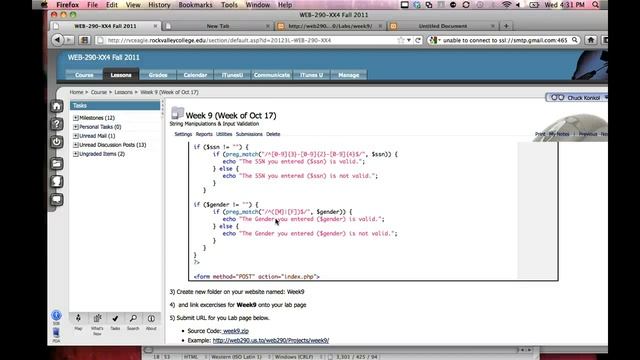Open the About info icon

pyautogui.click(x=151, y=318)
